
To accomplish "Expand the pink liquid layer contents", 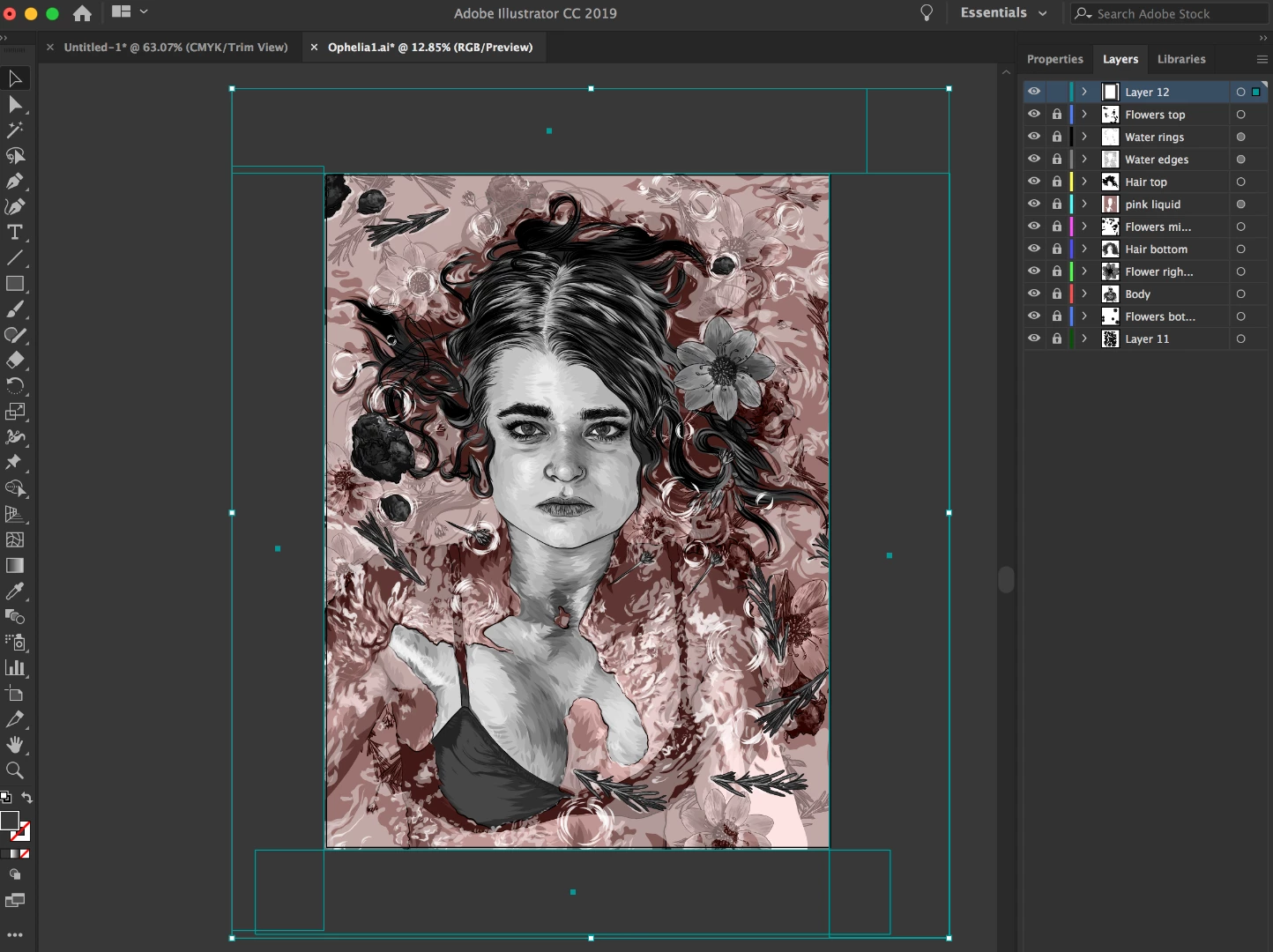I will [x=1084, y=204].
